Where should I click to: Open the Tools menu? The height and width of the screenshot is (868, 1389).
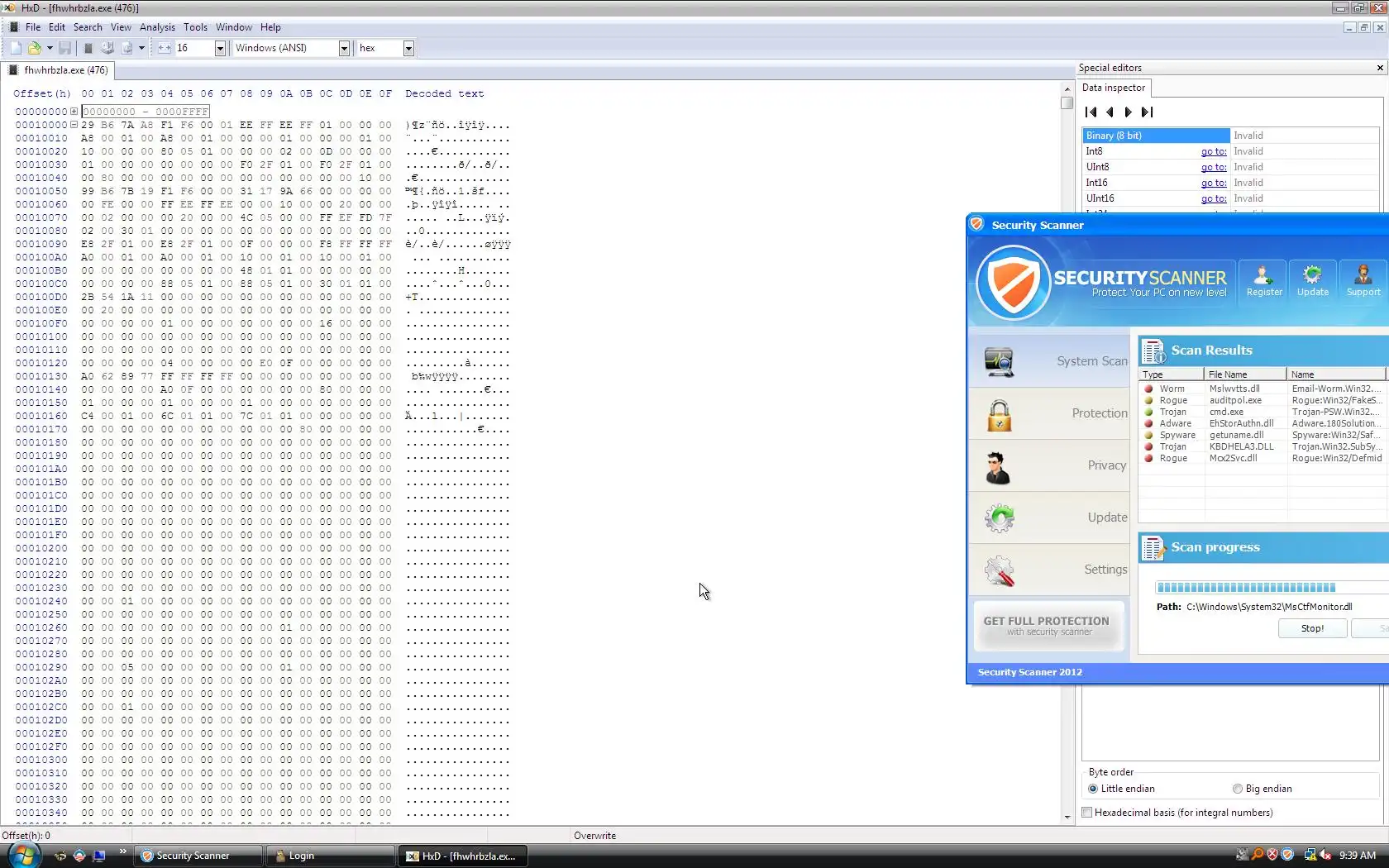click(x=195, y=27)
